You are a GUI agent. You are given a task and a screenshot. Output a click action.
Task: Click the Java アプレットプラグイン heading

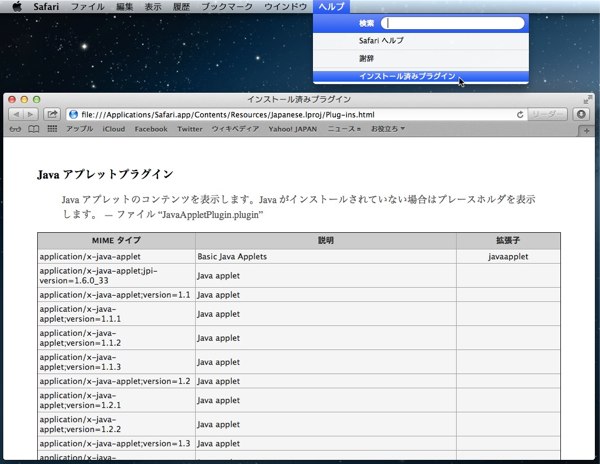click(105, 174)
